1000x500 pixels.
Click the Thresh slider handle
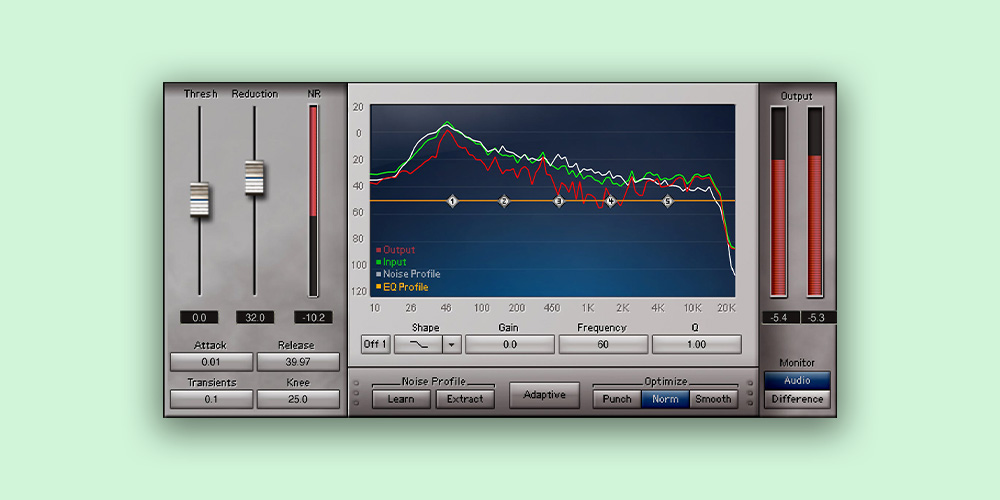[x=200, y=200]
